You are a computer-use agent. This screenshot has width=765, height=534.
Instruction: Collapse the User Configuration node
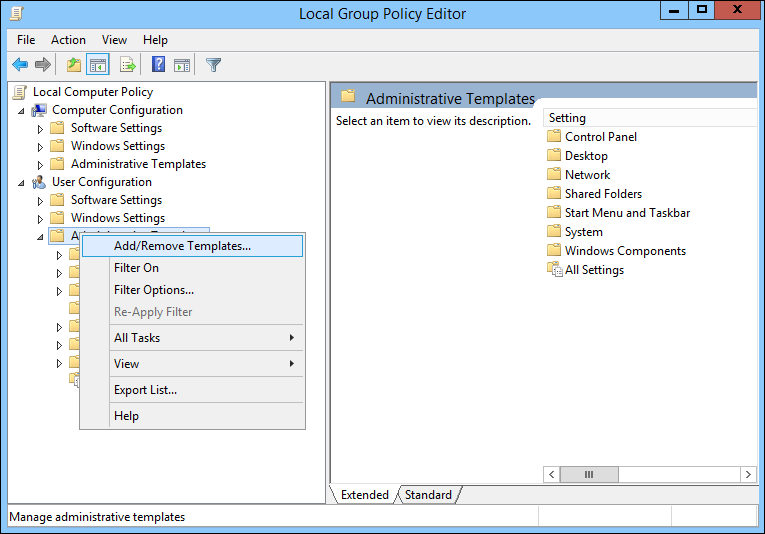coord(21,183)
